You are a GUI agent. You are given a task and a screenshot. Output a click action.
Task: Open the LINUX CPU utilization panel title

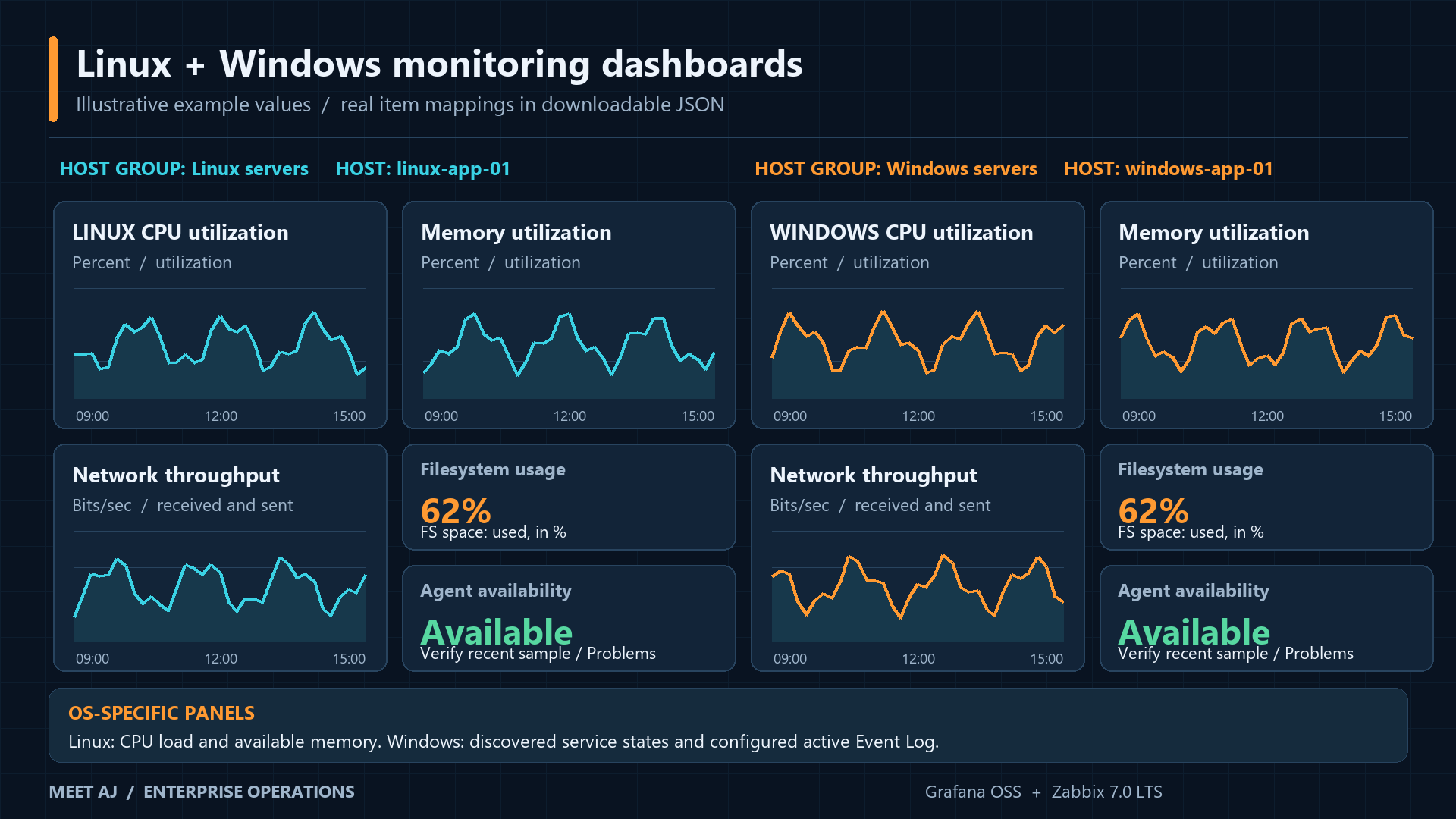[x=180, y=232]
